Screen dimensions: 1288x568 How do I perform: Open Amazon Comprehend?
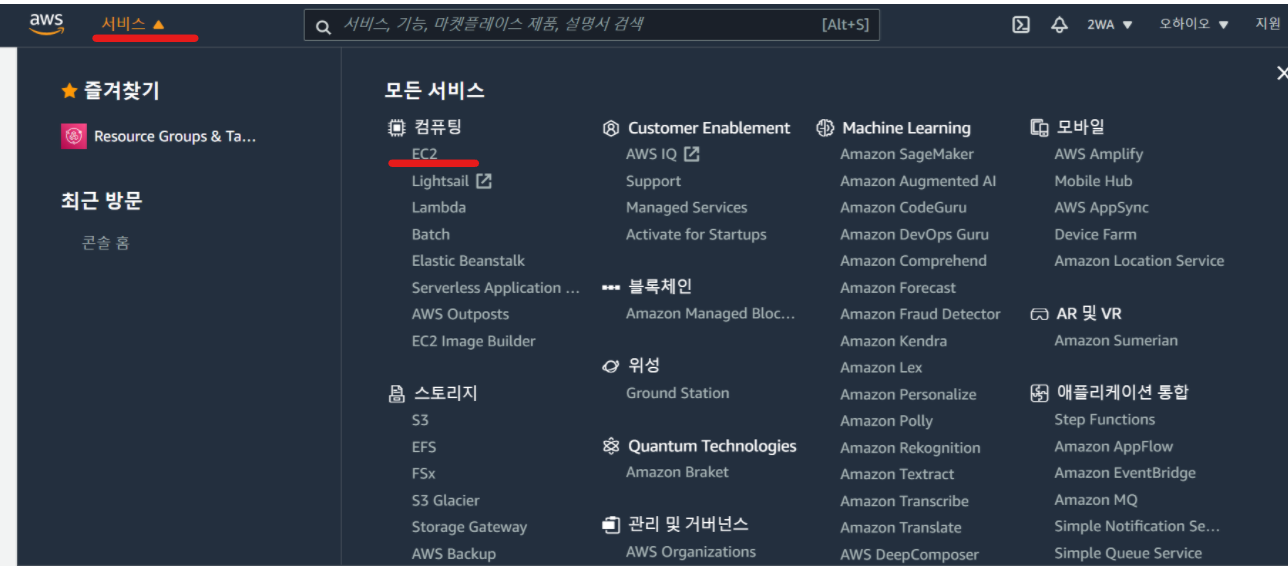[914, 260]
